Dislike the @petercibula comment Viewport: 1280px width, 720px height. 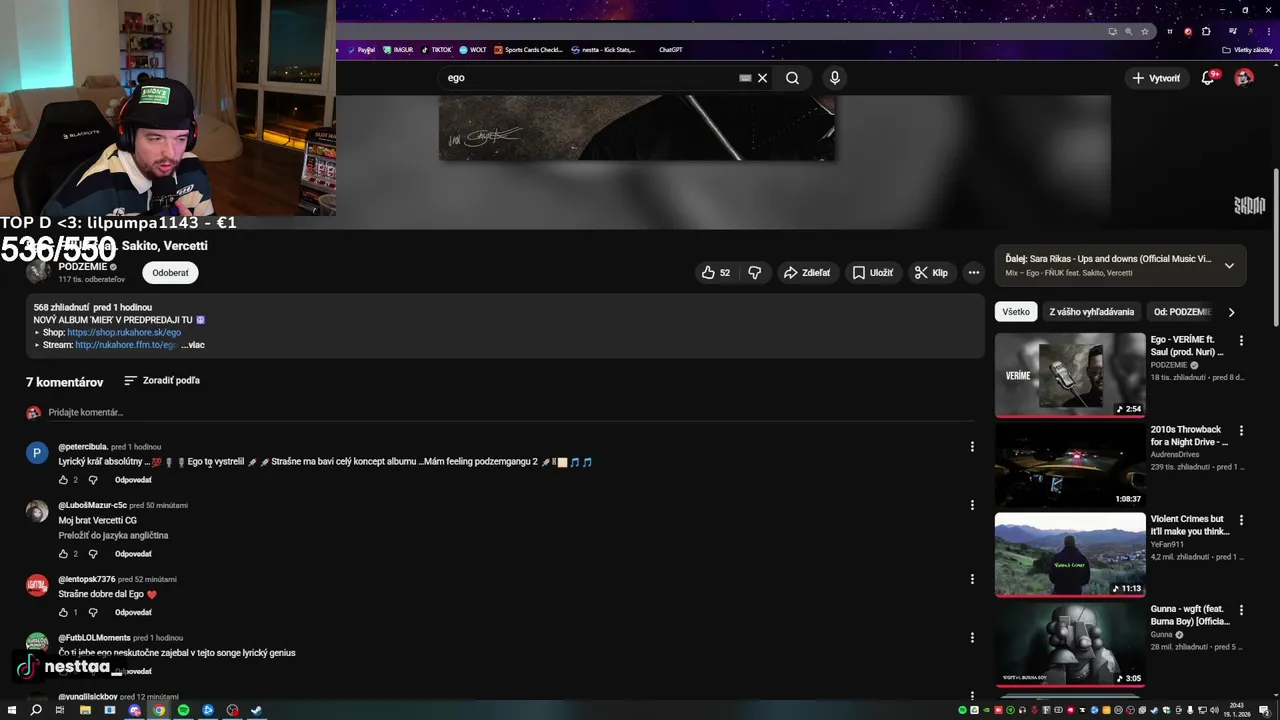(x=93, y=480)
